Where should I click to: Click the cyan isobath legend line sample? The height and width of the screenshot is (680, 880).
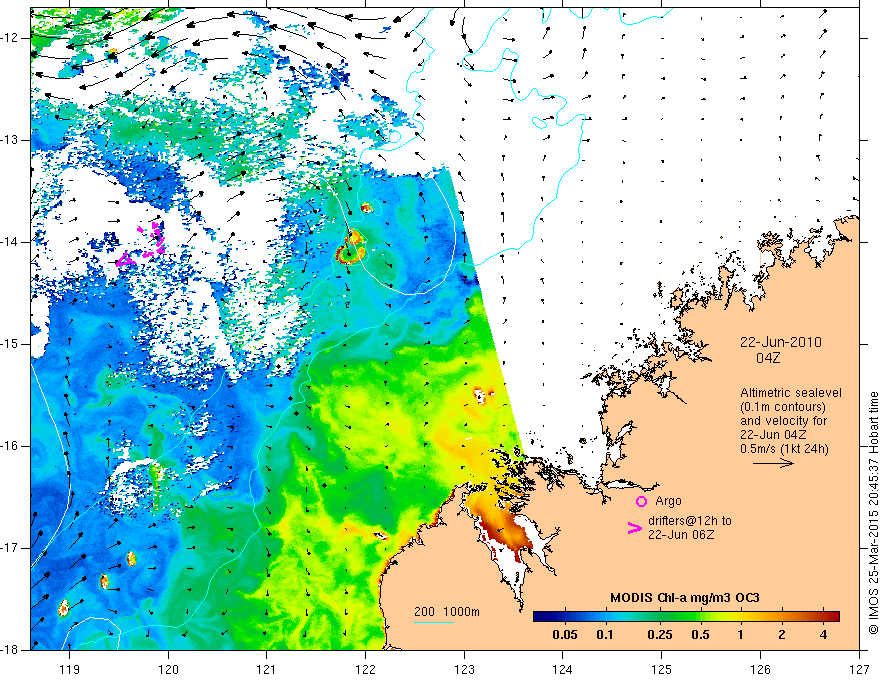click(x=433, y=622)
